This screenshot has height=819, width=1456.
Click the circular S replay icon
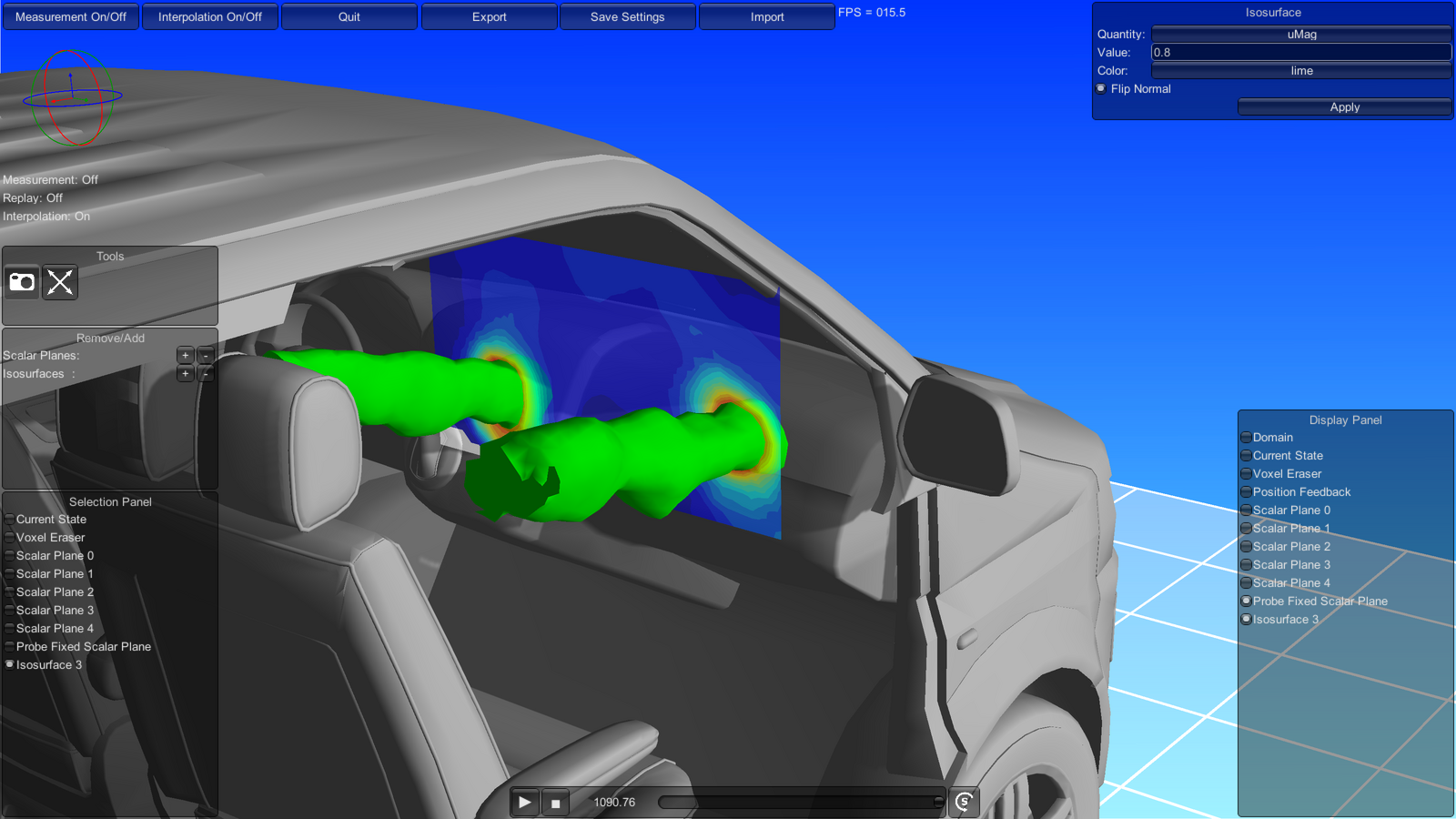[x=964, y=802]
